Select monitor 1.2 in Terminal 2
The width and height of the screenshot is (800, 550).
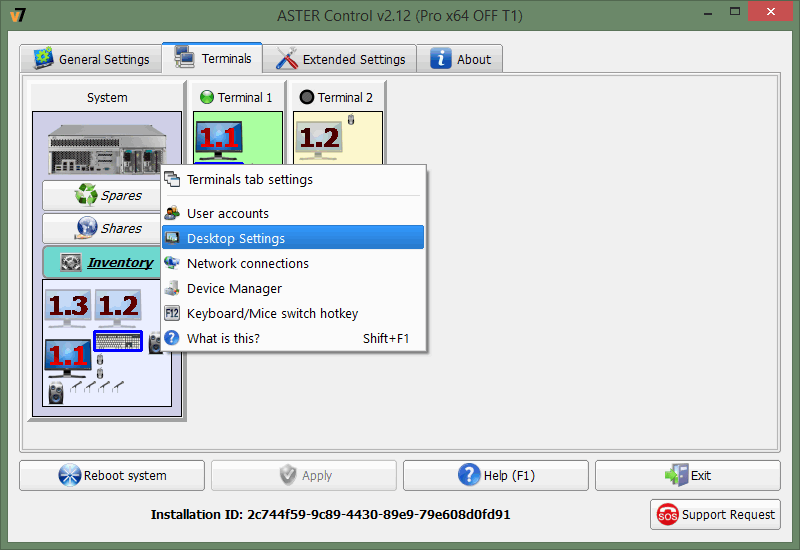click(x=319, y=140)
